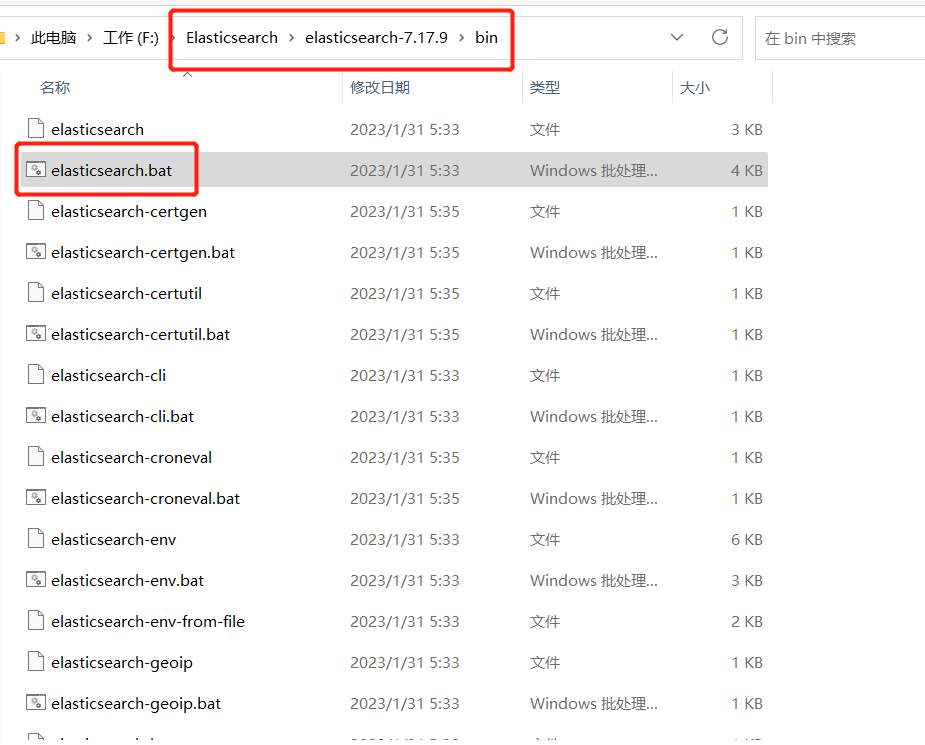Click the 6 KB size of elasticsearch-env

[747, 539]
